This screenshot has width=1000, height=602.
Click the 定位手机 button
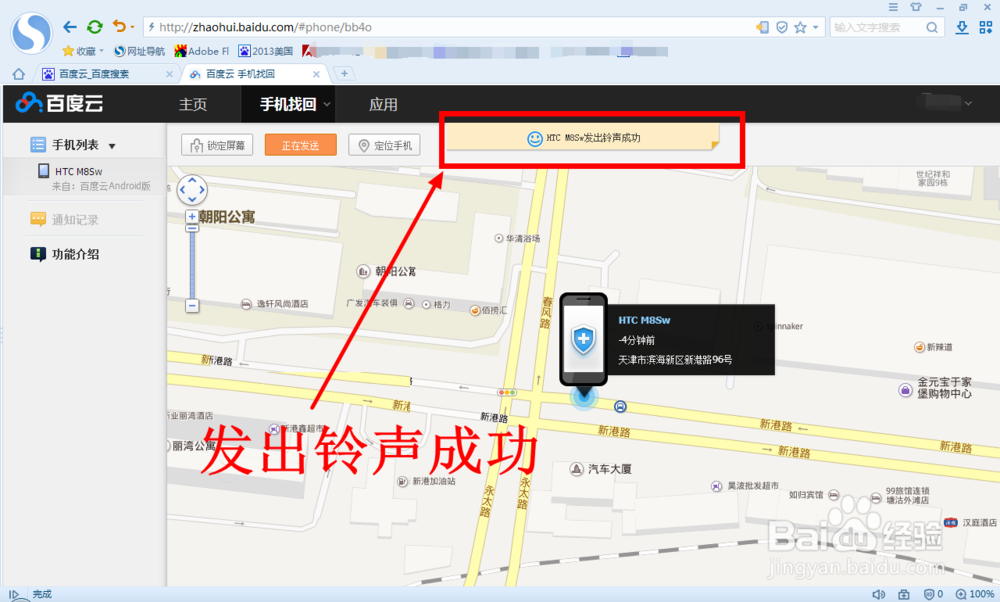[384, 145]
